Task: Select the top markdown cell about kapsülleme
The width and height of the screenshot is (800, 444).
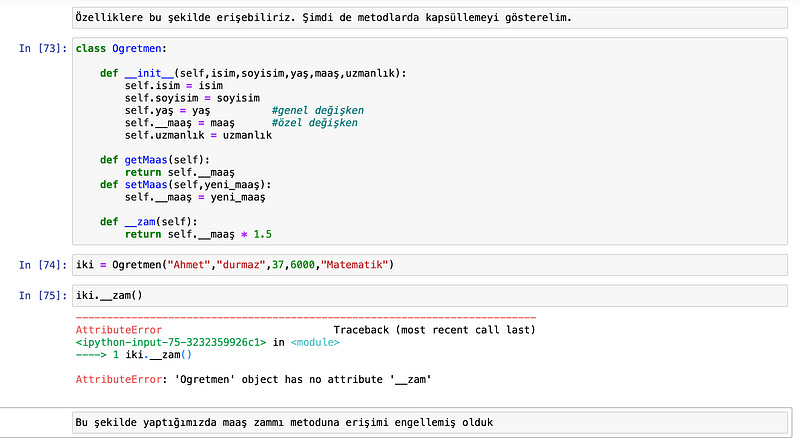Action: click(x=430, y=18)
